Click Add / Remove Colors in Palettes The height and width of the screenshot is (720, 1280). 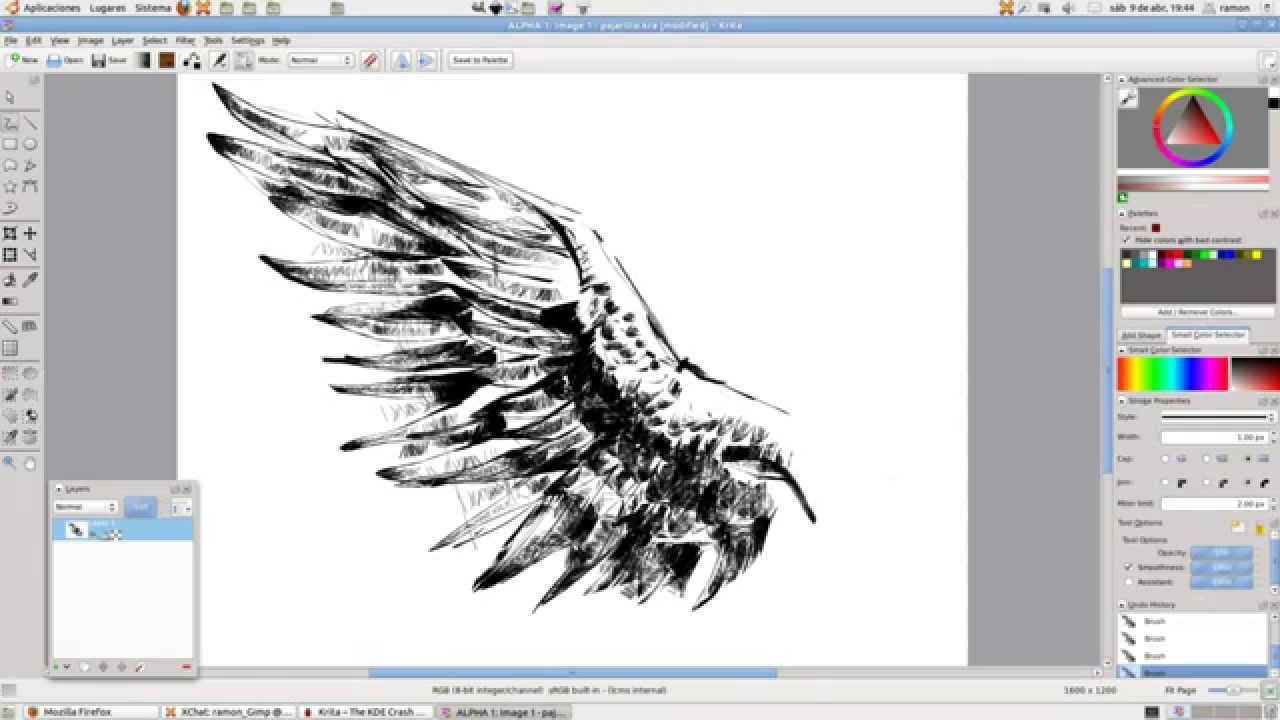1197,311
